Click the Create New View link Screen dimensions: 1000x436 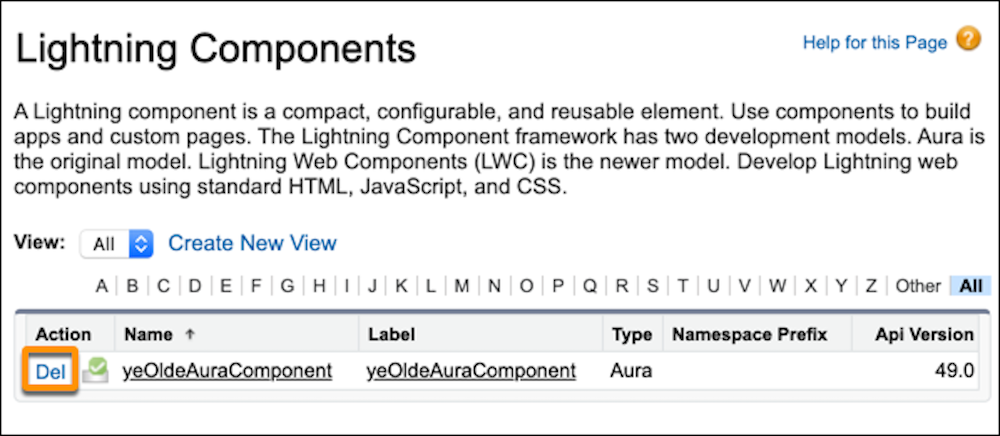[x=252, y=243]
